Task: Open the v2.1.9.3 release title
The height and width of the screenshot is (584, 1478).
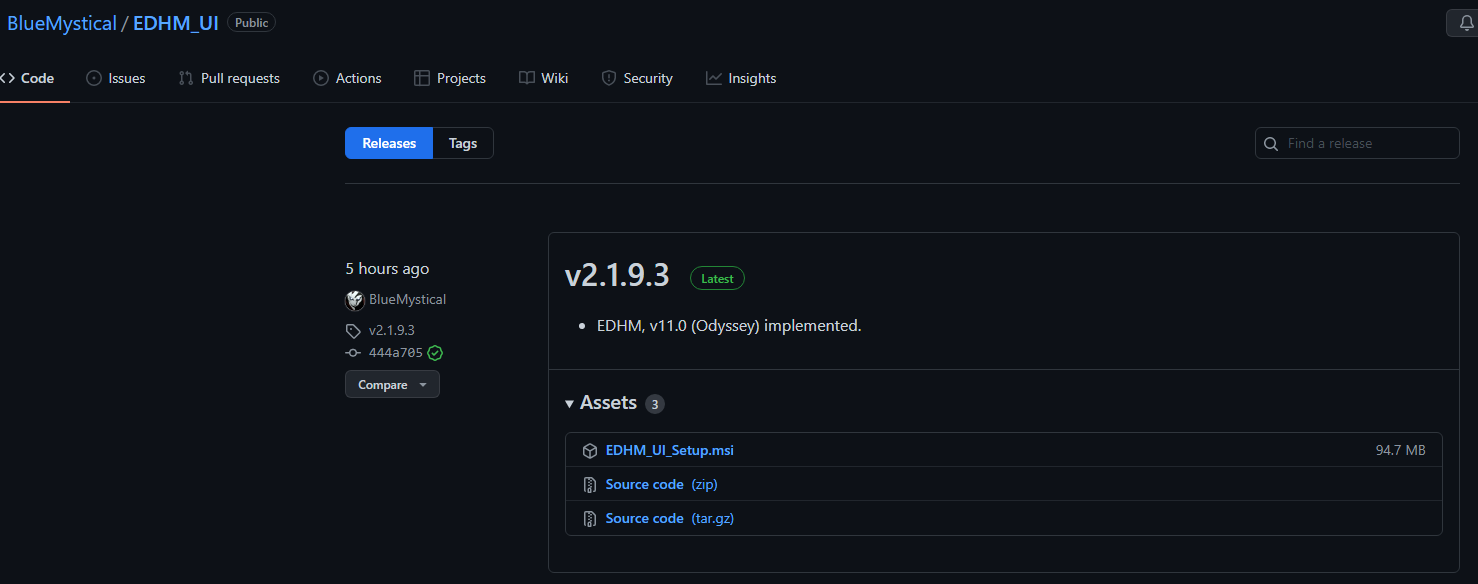Action: (x=617, y=276)
